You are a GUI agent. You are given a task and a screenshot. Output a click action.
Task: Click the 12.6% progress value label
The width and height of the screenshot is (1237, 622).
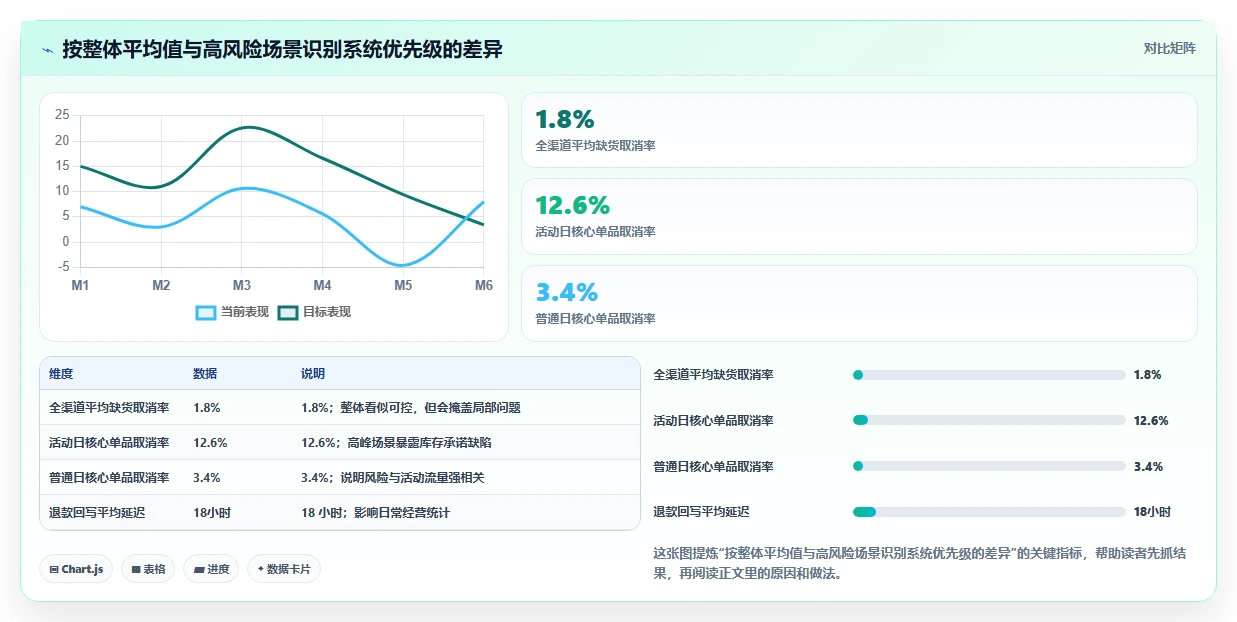(x=1151, y=421)
